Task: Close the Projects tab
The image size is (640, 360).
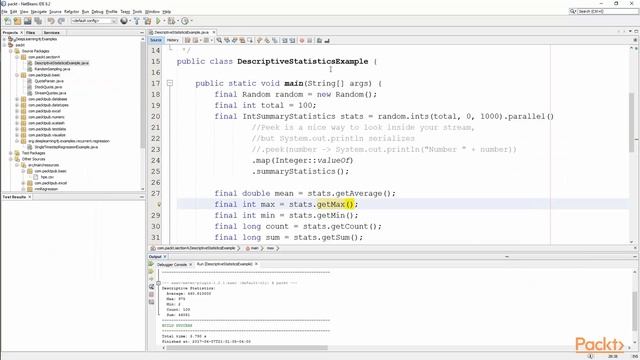Action: pyautogui.click(x=22, y=32)
